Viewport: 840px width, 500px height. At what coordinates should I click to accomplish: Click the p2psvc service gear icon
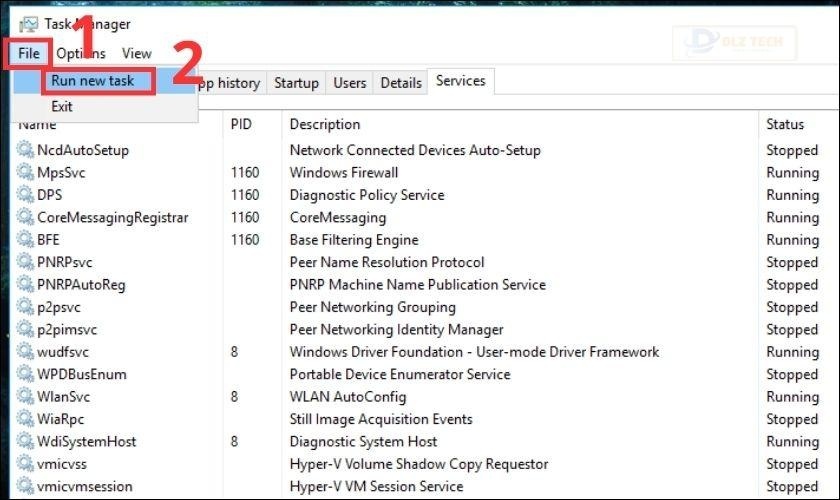[x=25, y=307]
